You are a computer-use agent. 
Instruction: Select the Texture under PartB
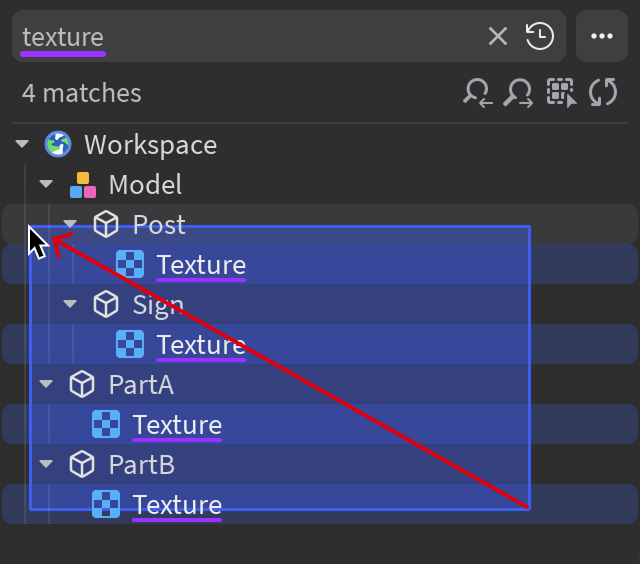coord(177,505)
